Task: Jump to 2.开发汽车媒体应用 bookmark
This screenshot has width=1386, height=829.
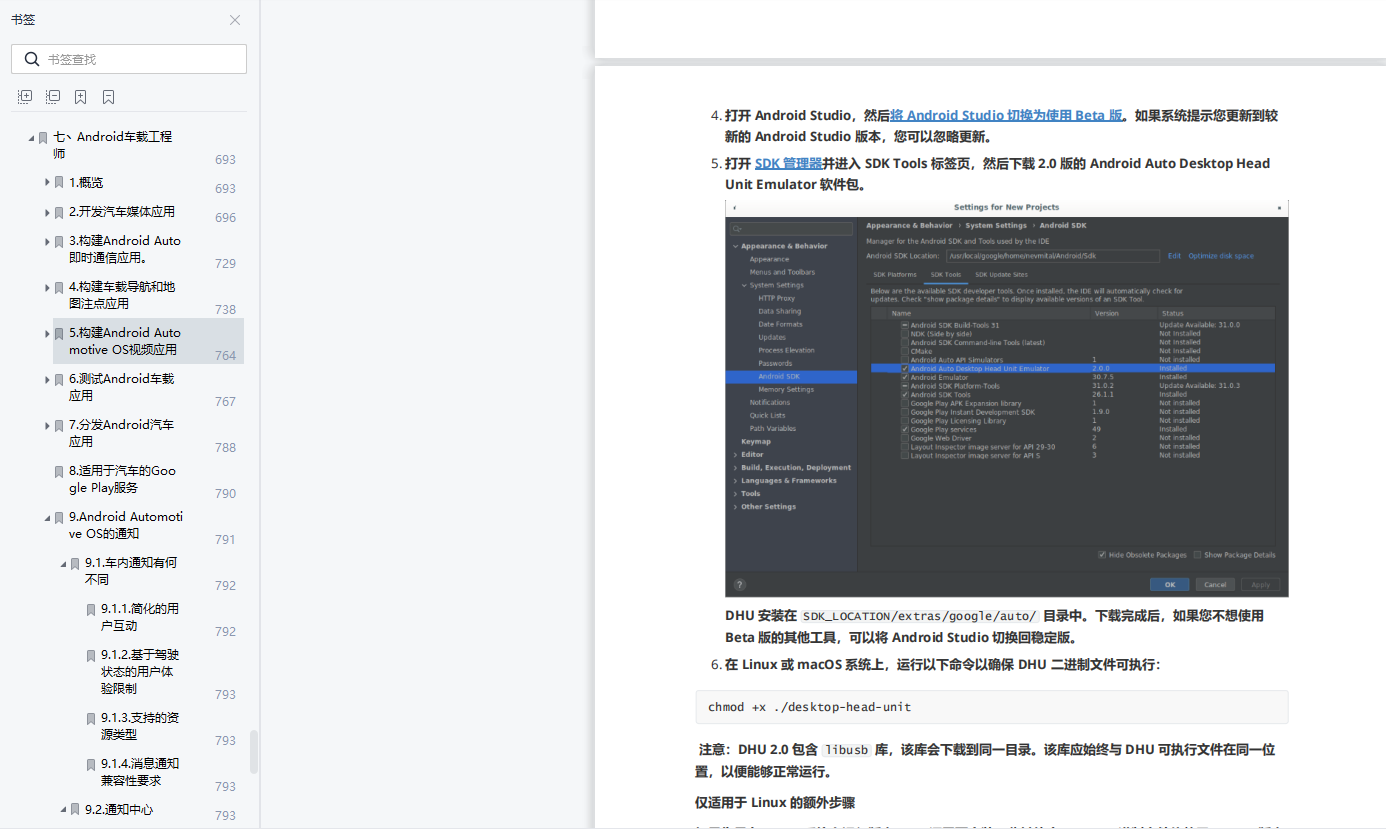Action: point(122,212)
